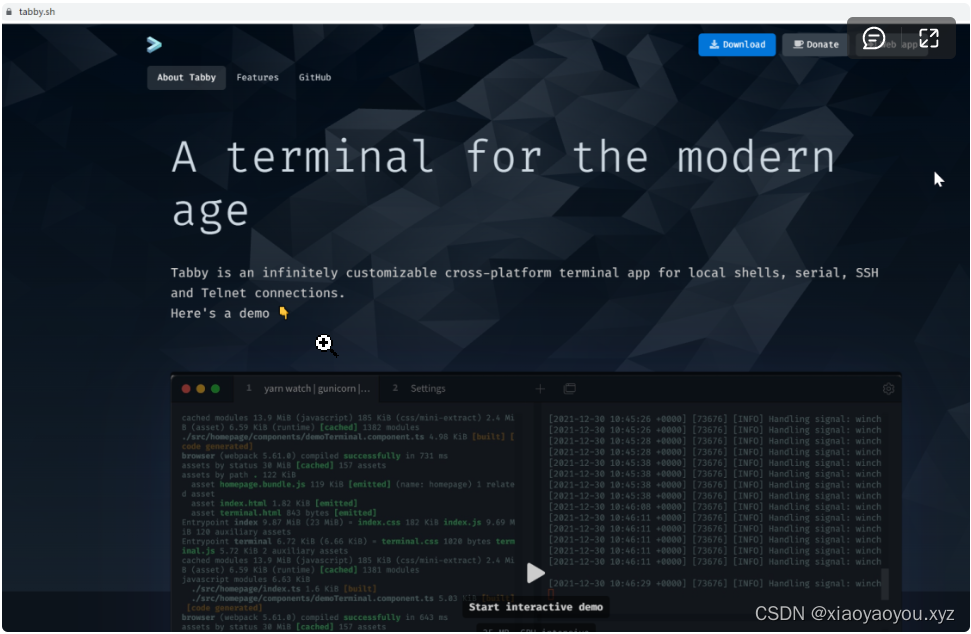971x634 pixels.
Task: Switch to the Features tab
Action: [x=258, y=77]
